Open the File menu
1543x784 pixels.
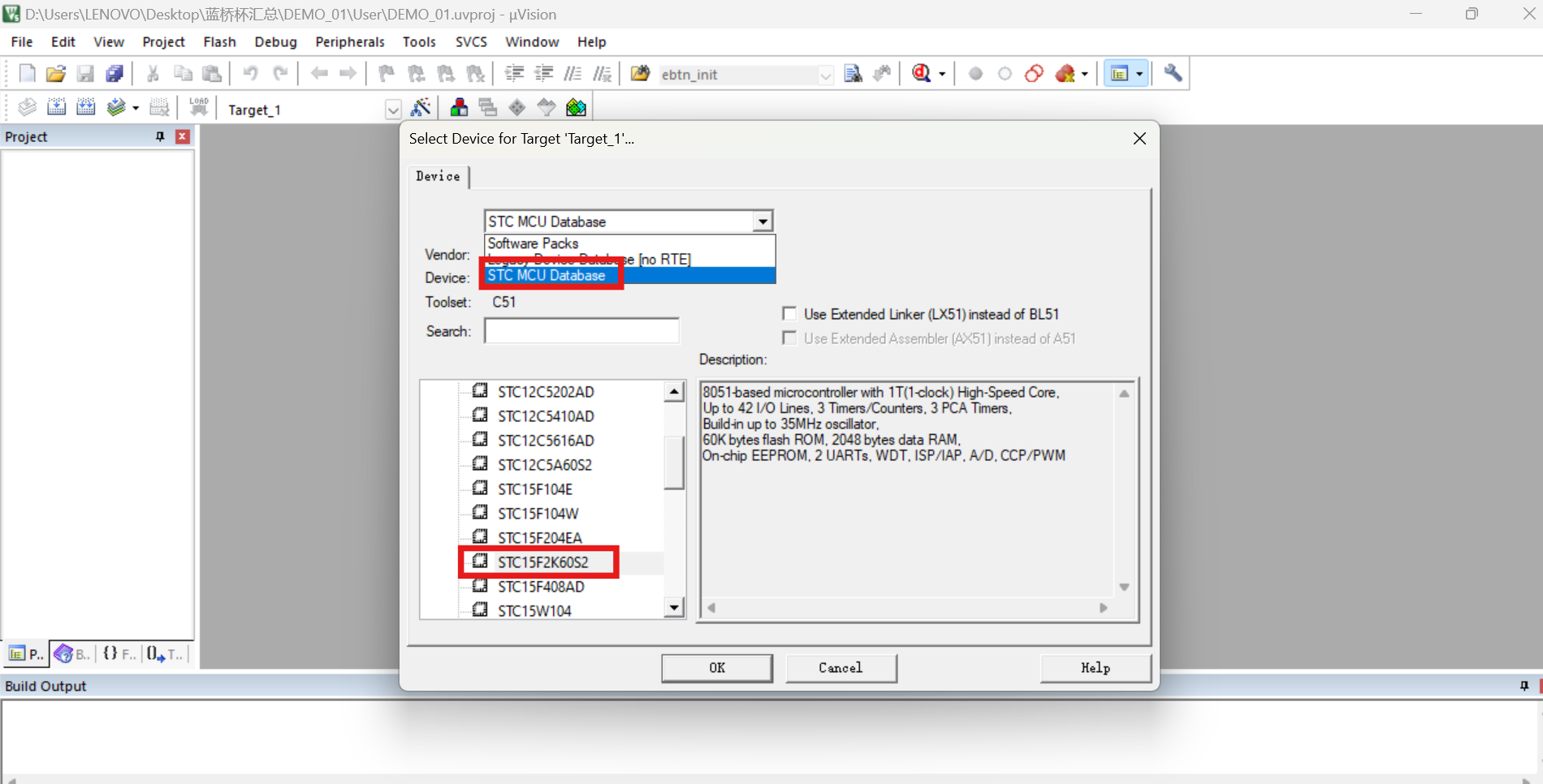pyautogui.click(x=22, y=41)
